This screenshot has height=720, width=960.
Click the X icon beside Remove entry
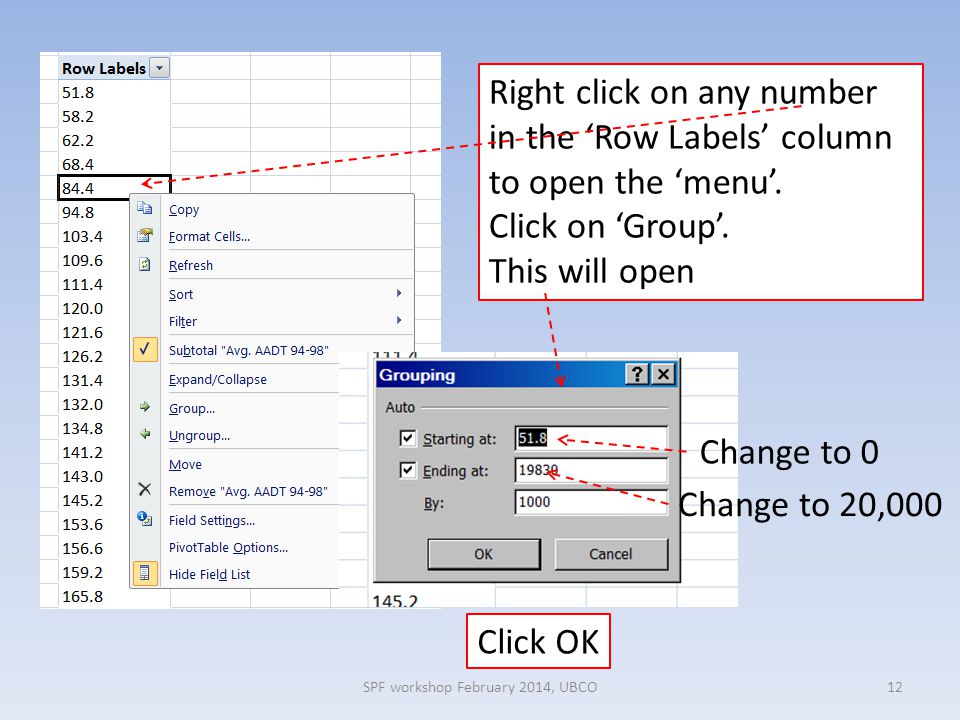point(144,489)
